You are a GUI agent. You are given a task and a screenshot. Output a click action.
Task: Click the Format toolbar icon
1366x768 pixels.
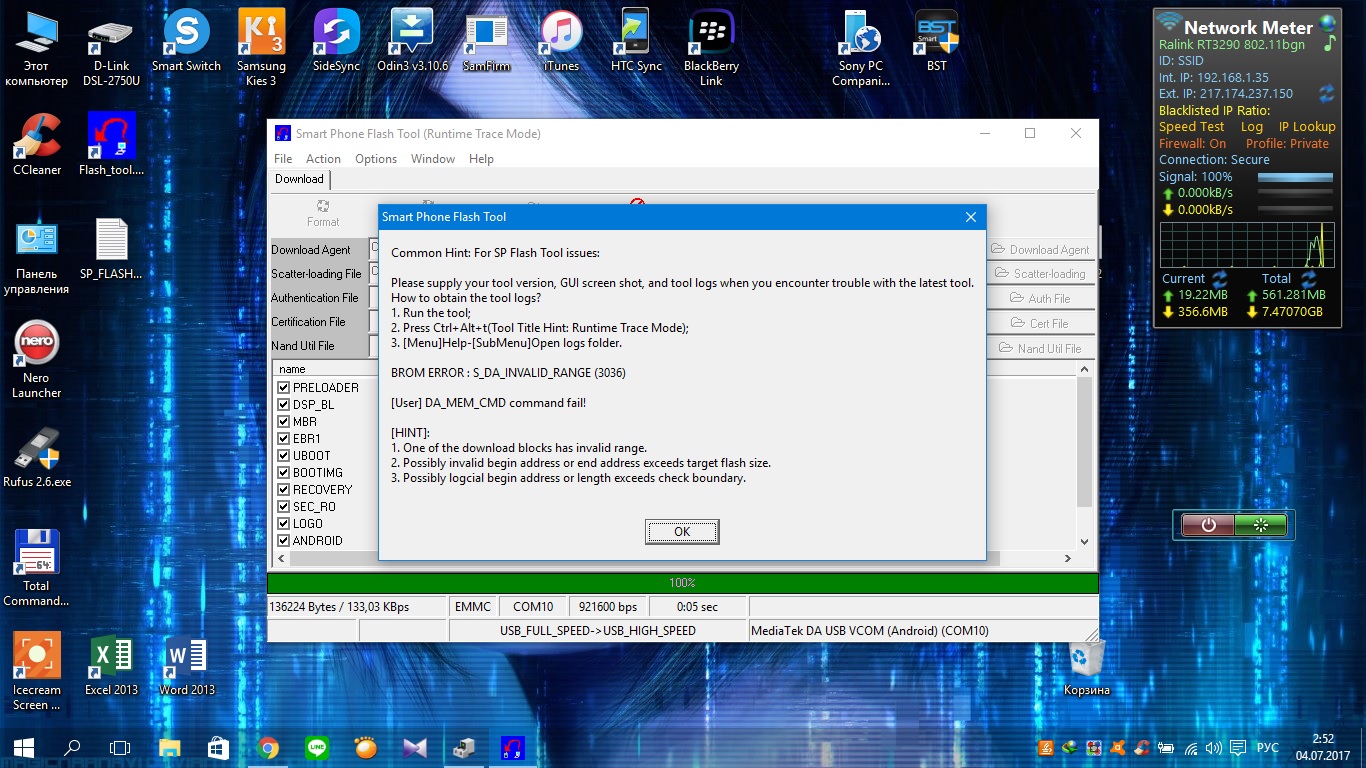click(323, 212)
